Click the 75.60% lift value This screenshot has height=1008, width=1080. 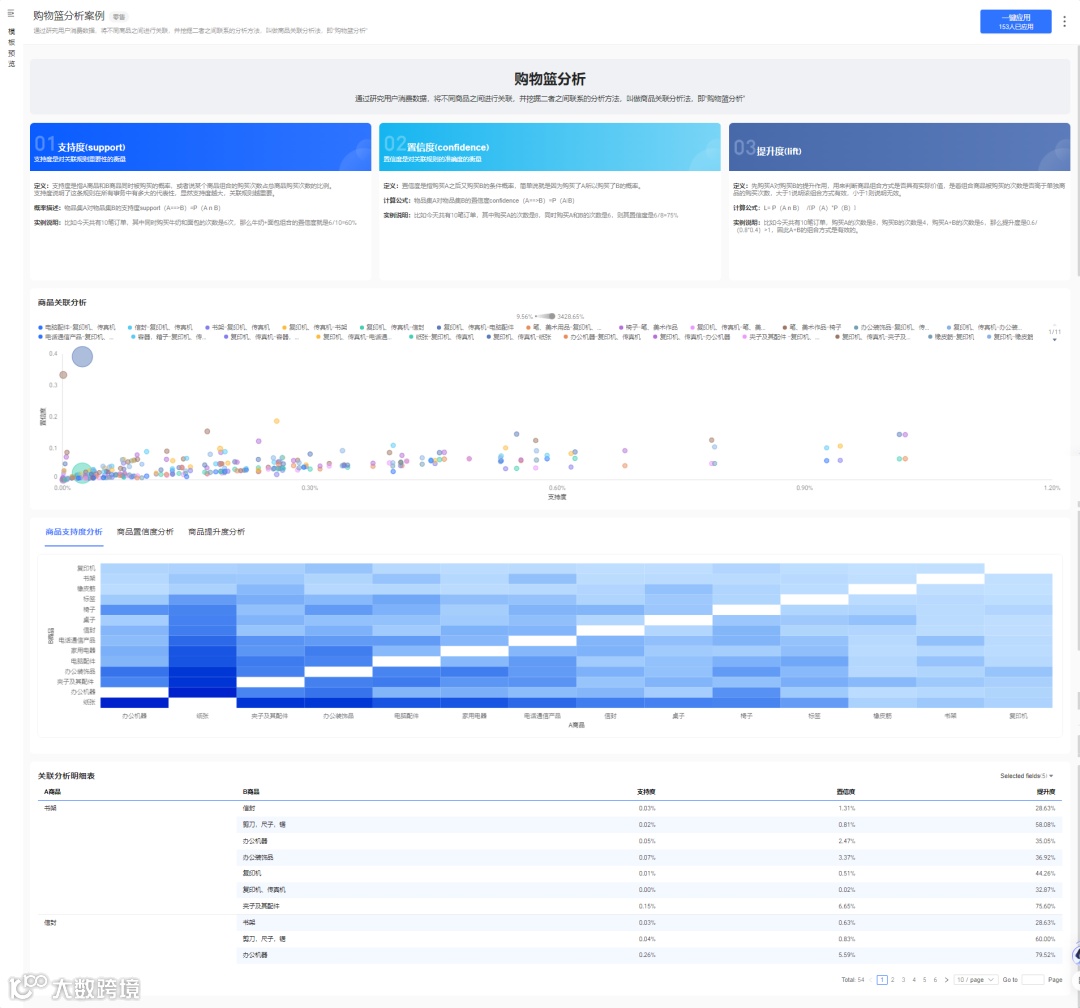click(1045, 906)
